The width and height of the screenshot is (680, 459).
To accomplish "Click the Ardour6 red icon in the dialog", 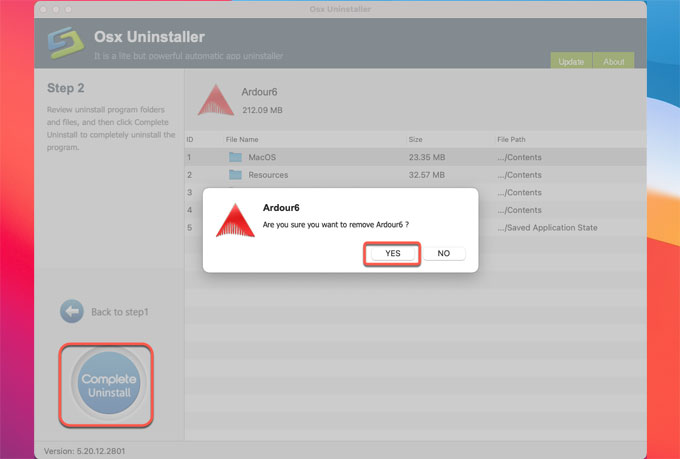I will (235, 220).
